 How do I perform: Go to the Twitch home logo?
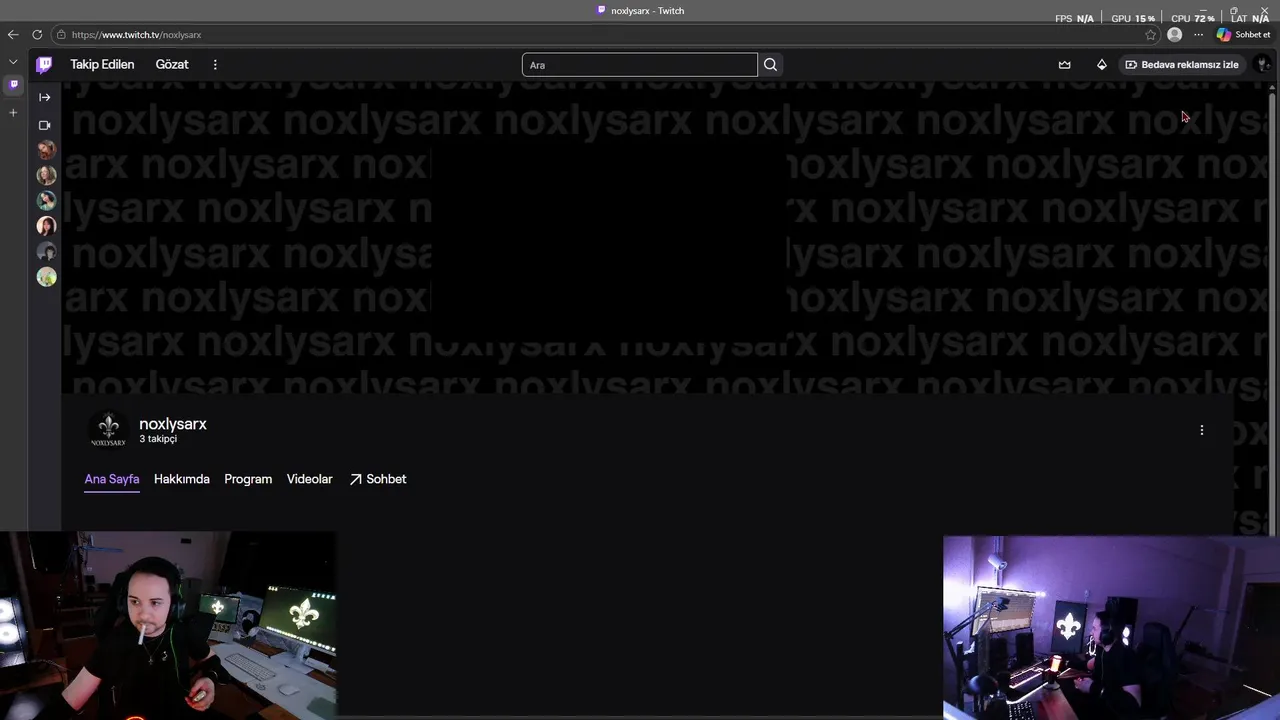click(x=44, y=65)
